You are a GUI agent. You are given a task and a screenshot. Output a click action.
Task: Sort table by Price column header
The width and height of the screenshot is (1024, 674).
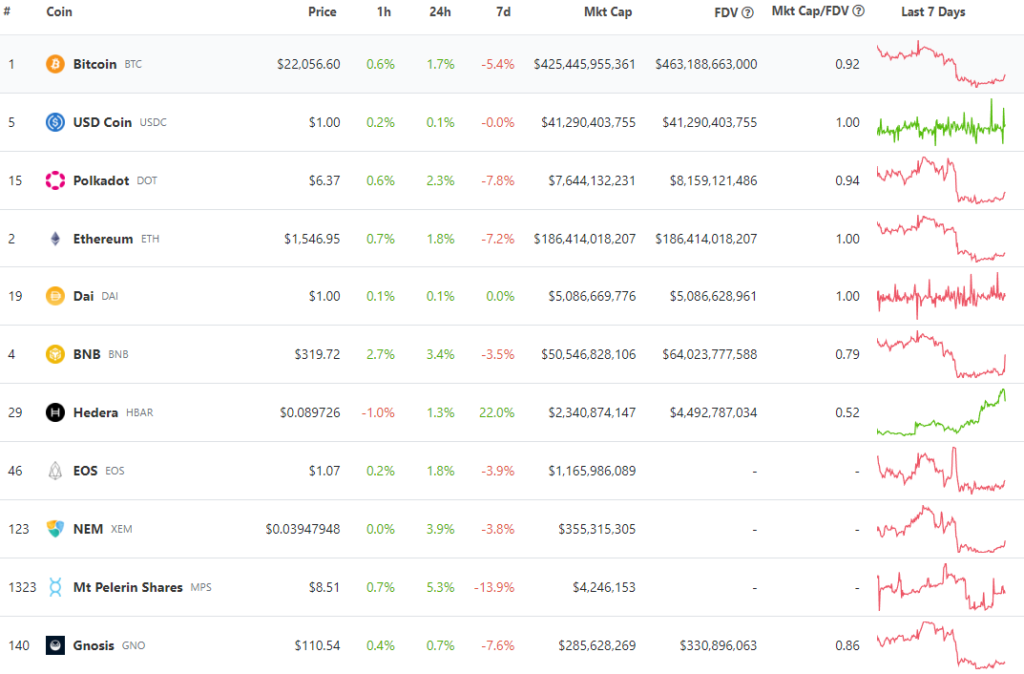pos(322,12)
